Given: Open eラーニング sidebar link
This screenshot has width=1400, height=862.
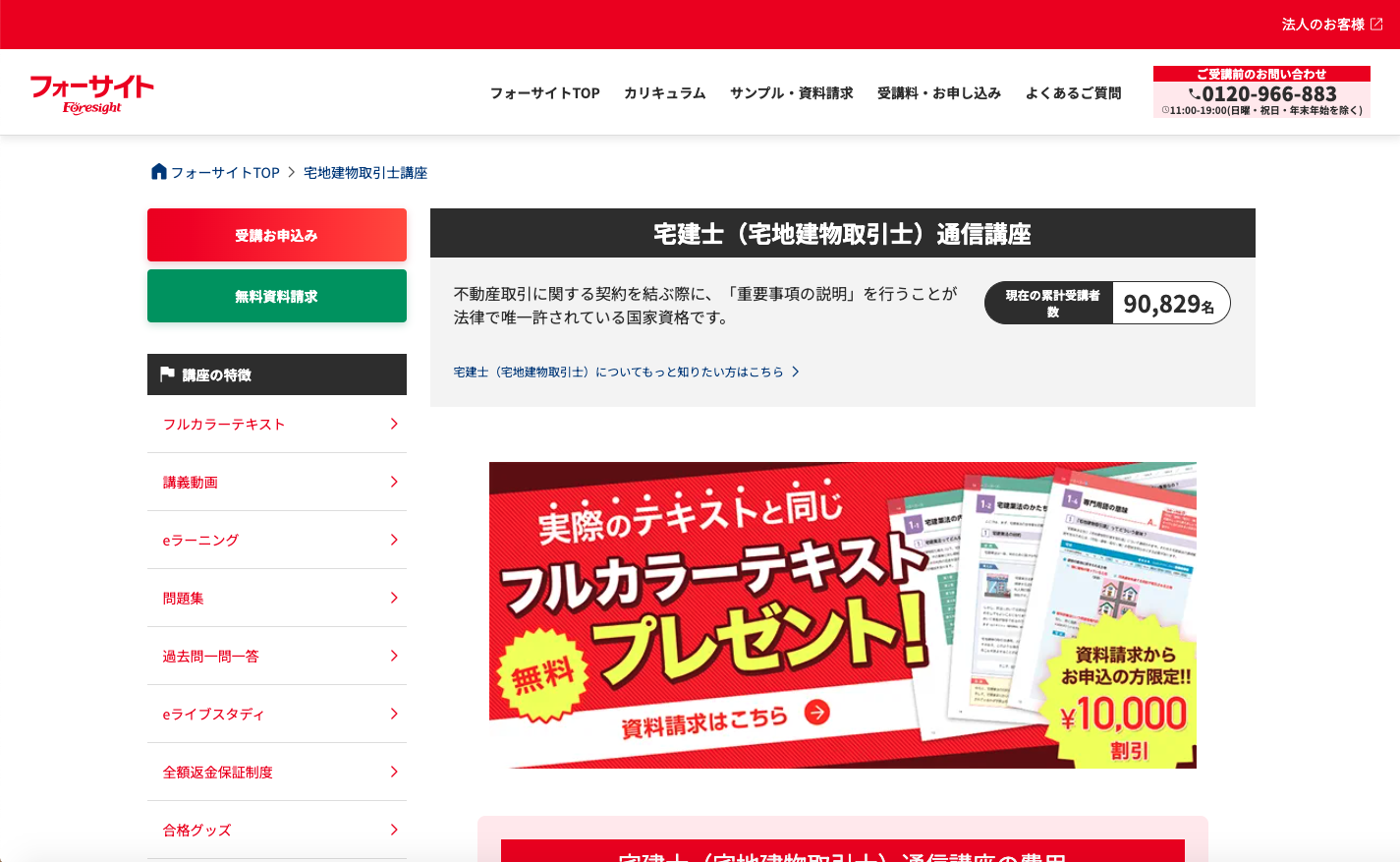Looking at the screenshot, I should click(x=277, y=540).
